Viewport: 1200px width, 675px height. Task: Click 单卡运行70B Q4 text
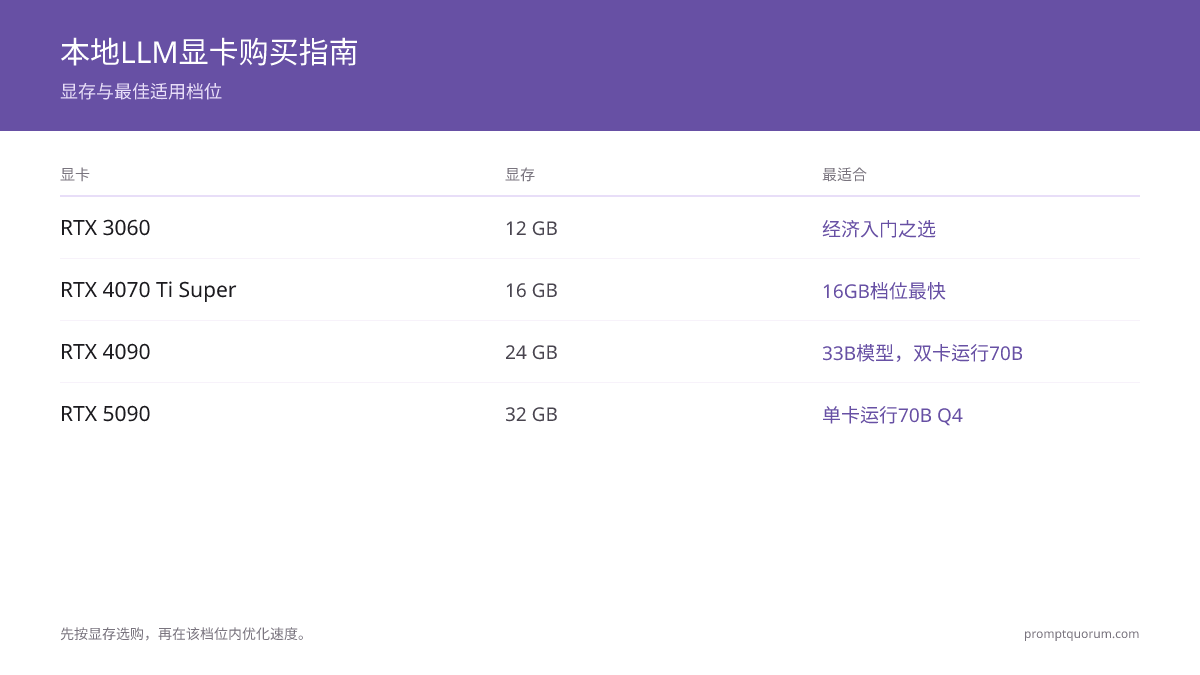892,415
